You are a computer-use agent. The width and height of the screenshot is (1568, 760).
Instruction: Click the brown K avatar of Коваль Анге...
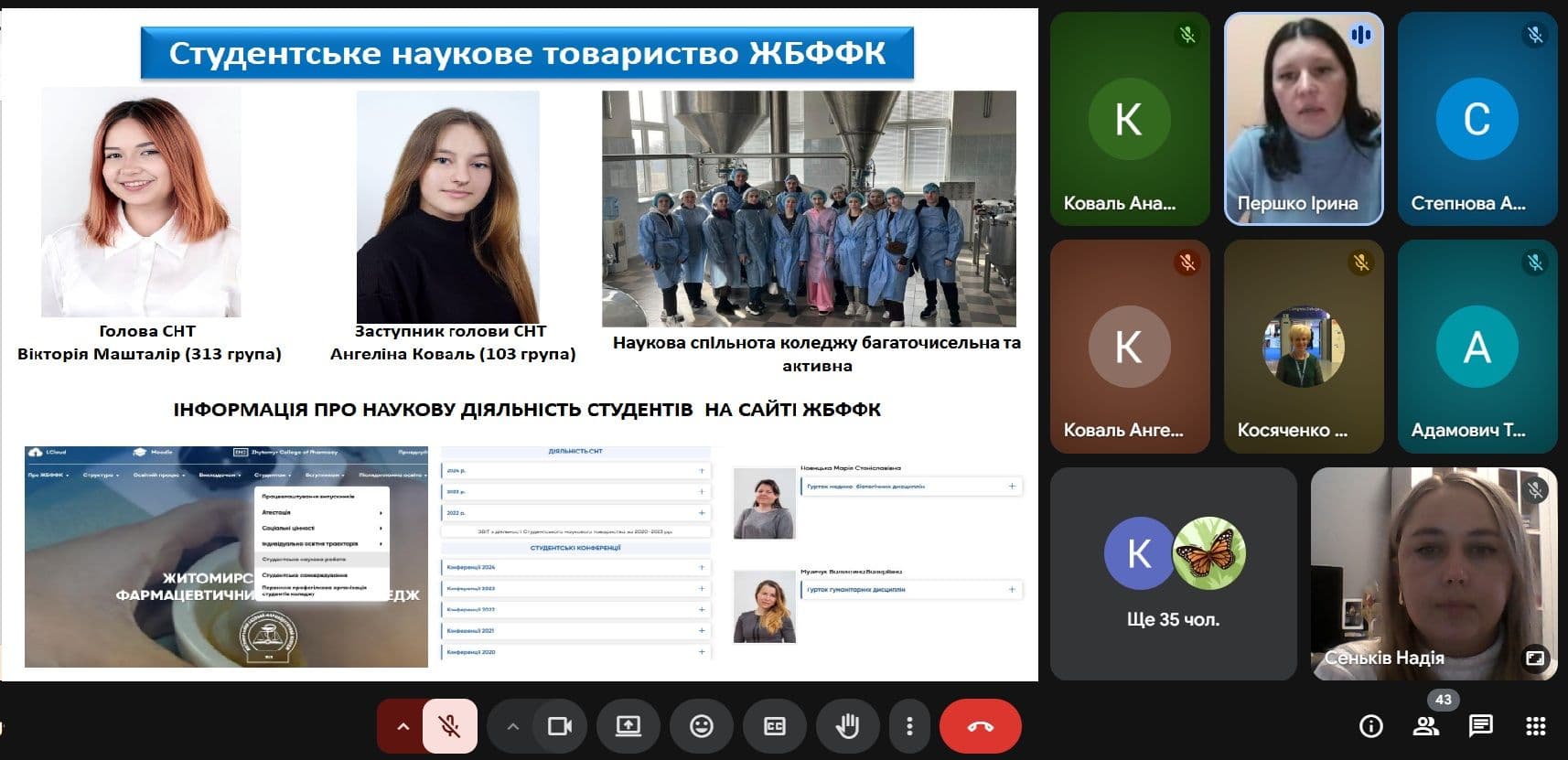(x=1130, y=347)
